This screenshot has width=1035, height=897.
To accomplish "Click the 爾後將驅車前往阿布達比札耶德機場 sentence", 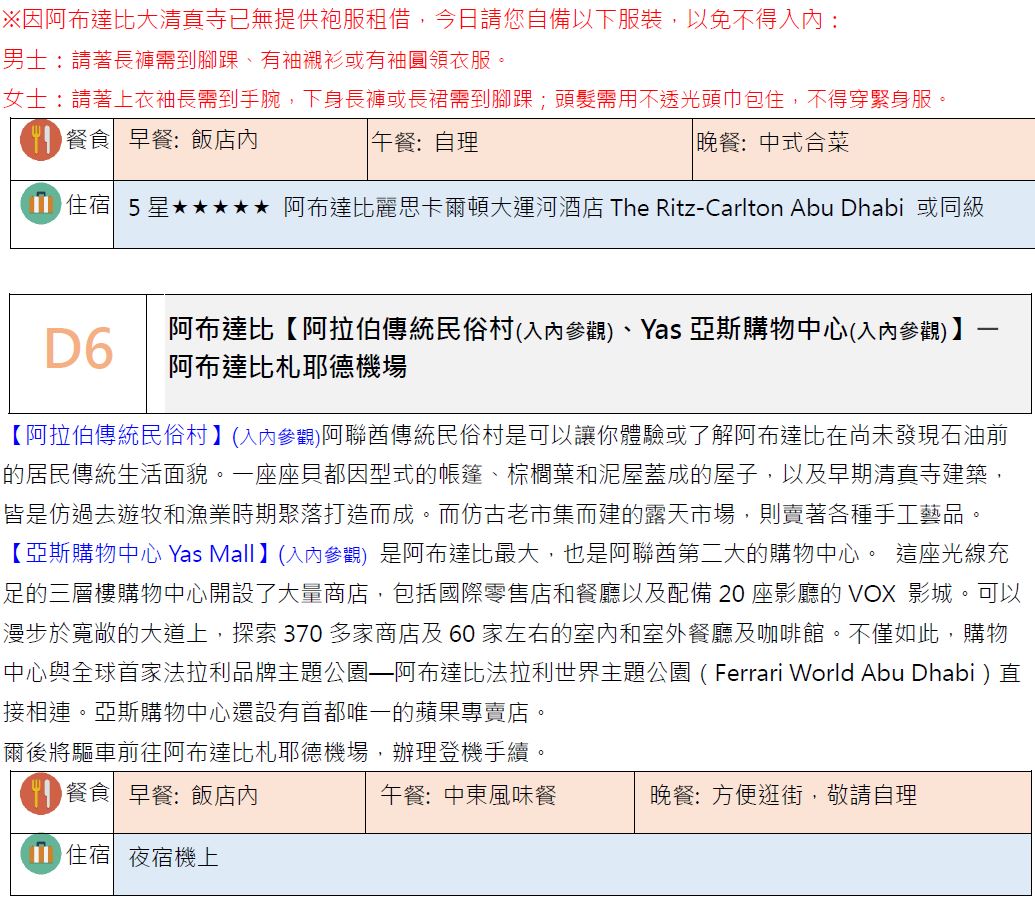I will pos(275,750).
